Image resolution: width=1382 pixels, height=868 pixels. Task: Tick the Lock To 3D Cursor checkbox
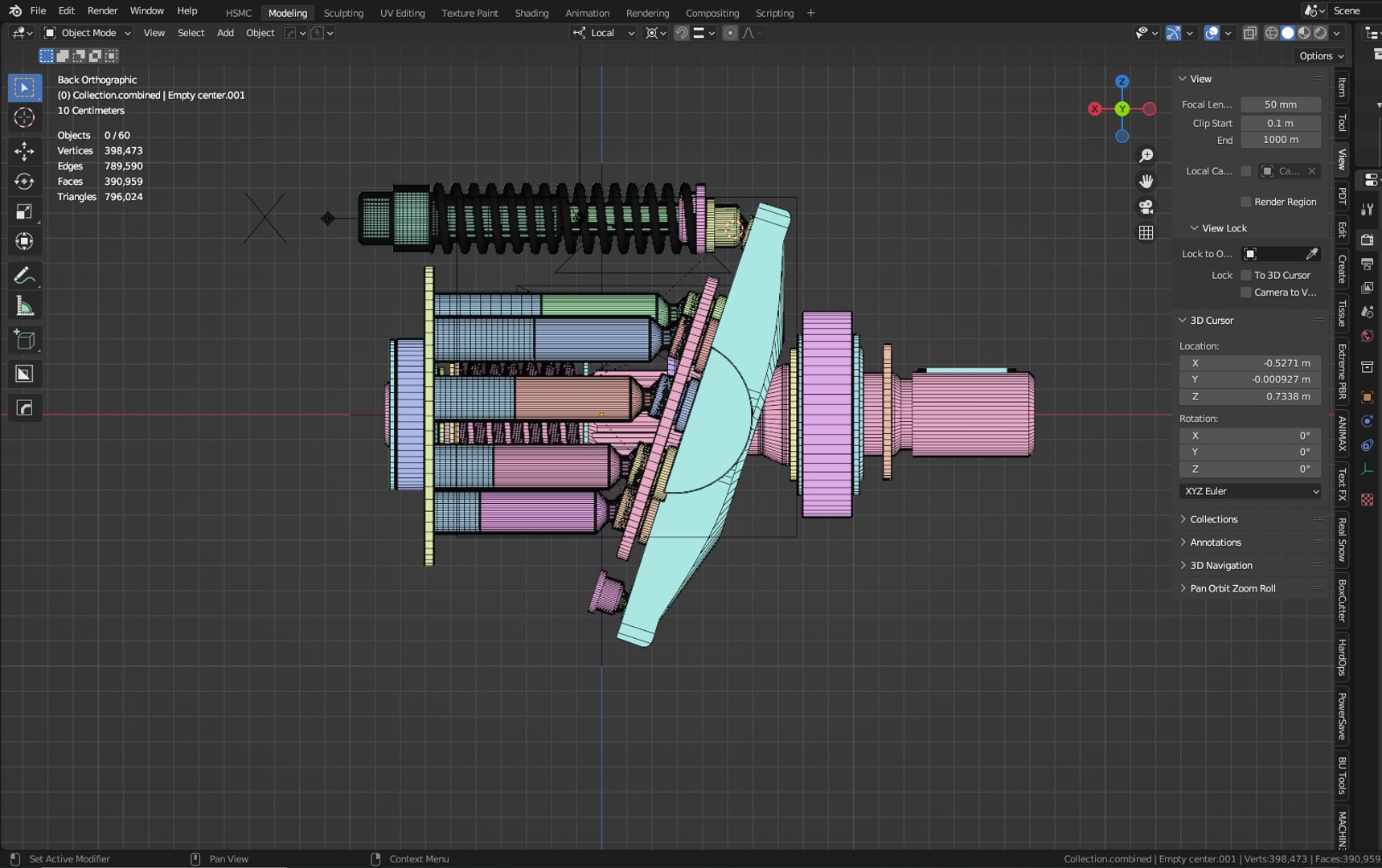pyautogui.click(x=1245, y=275)
